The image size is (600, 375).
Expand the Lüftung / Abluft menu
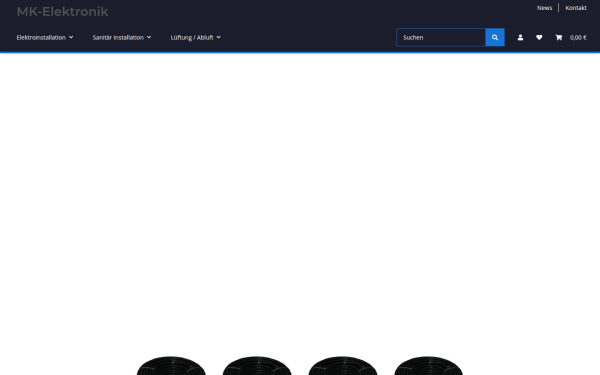[x=196, y=38]
